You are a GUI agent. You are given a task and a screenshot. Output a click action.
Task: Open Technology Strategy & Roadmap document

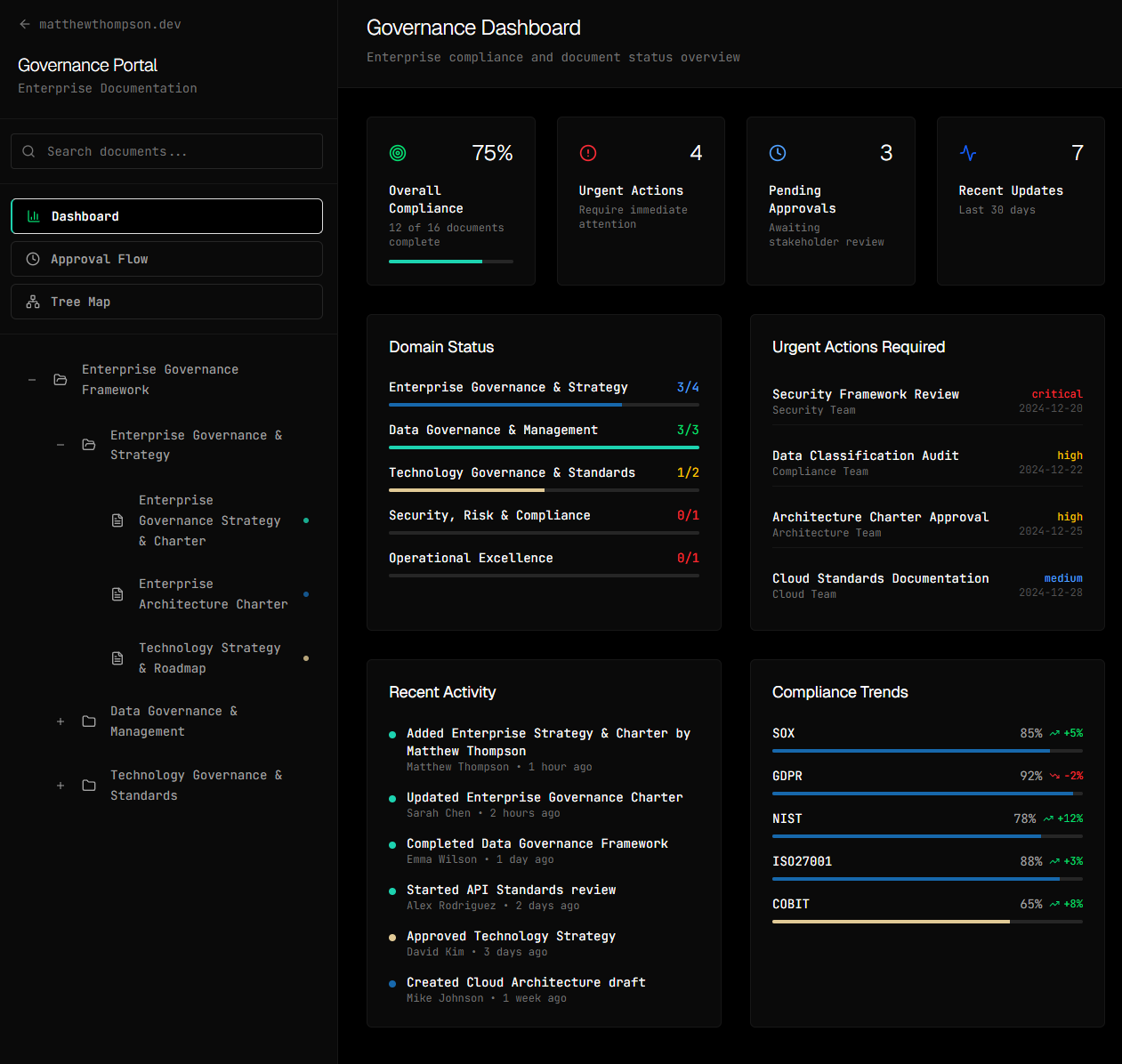pyautogui.click(x=209, y=658)
